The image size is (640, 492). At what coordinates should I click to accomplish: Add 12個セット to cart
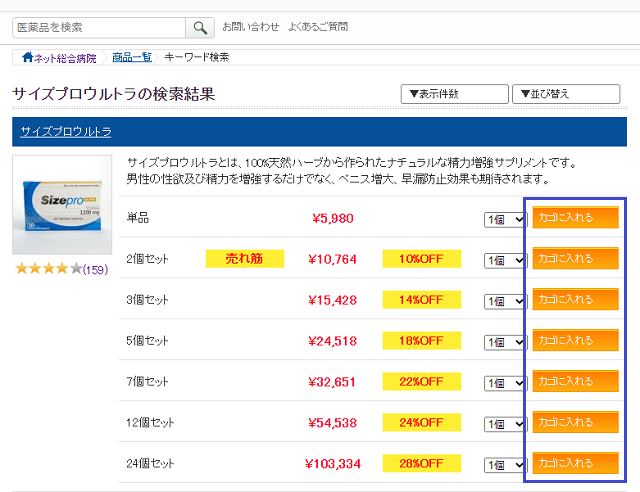(x=576, y=422)
